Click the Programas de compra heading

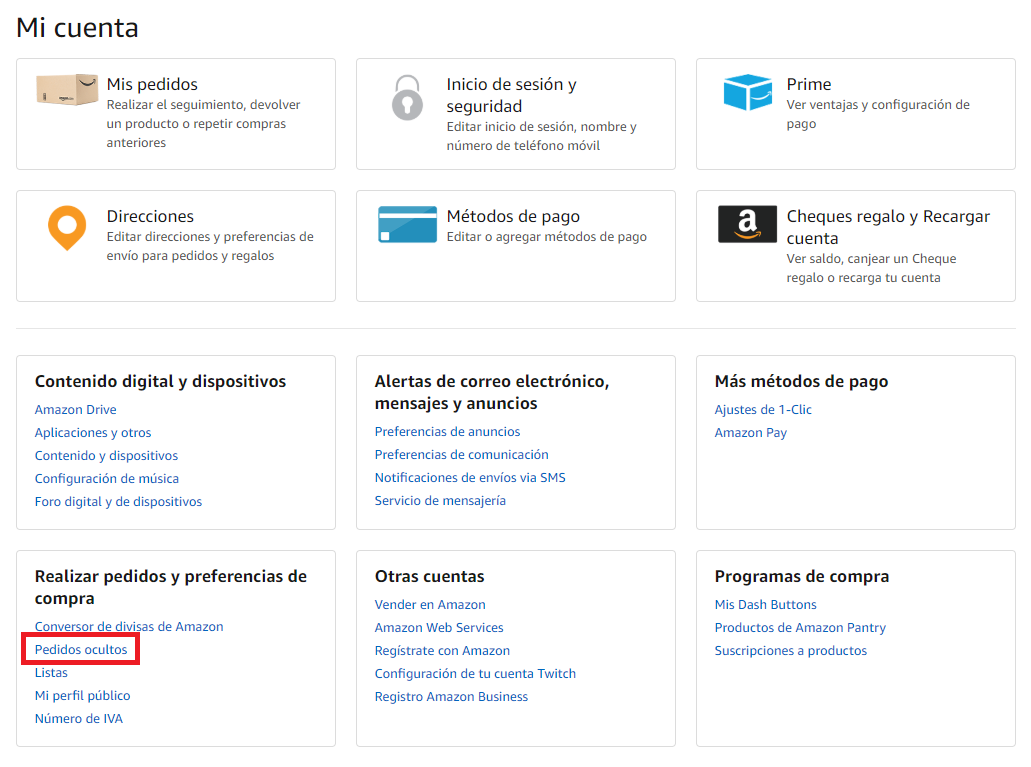click(x=802, y=576)
